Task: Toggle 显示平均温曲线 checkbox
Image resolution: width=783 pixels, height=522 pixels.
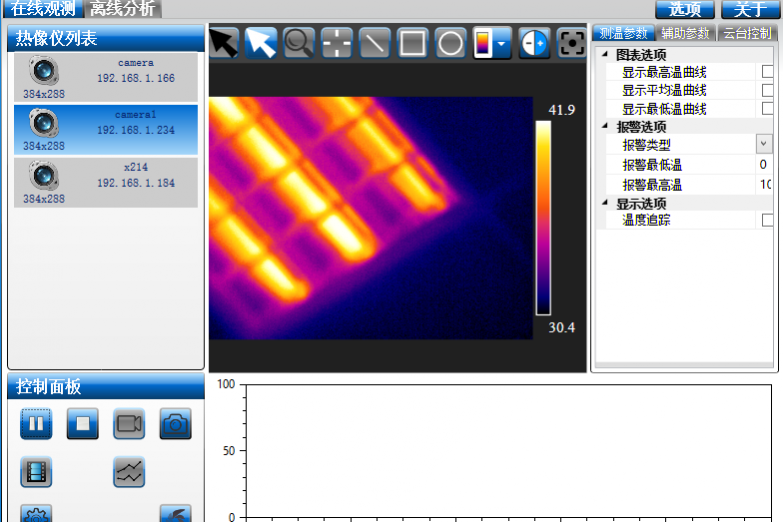Action: pos(768,90)
